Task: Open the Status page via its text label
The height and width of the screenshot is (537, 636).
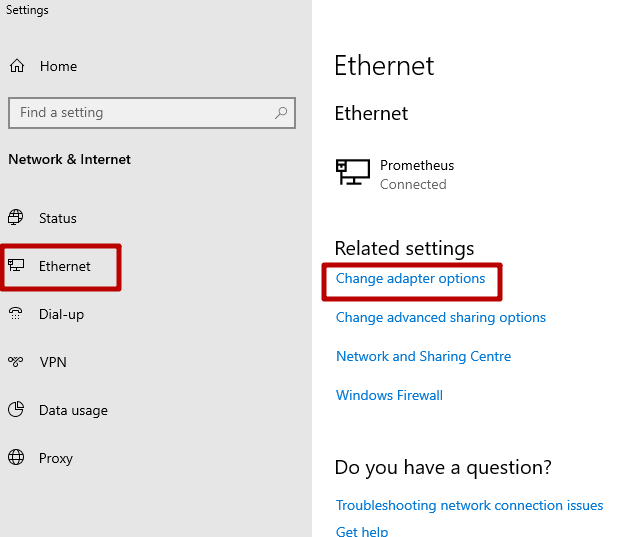Action: [x=58, y=218]
